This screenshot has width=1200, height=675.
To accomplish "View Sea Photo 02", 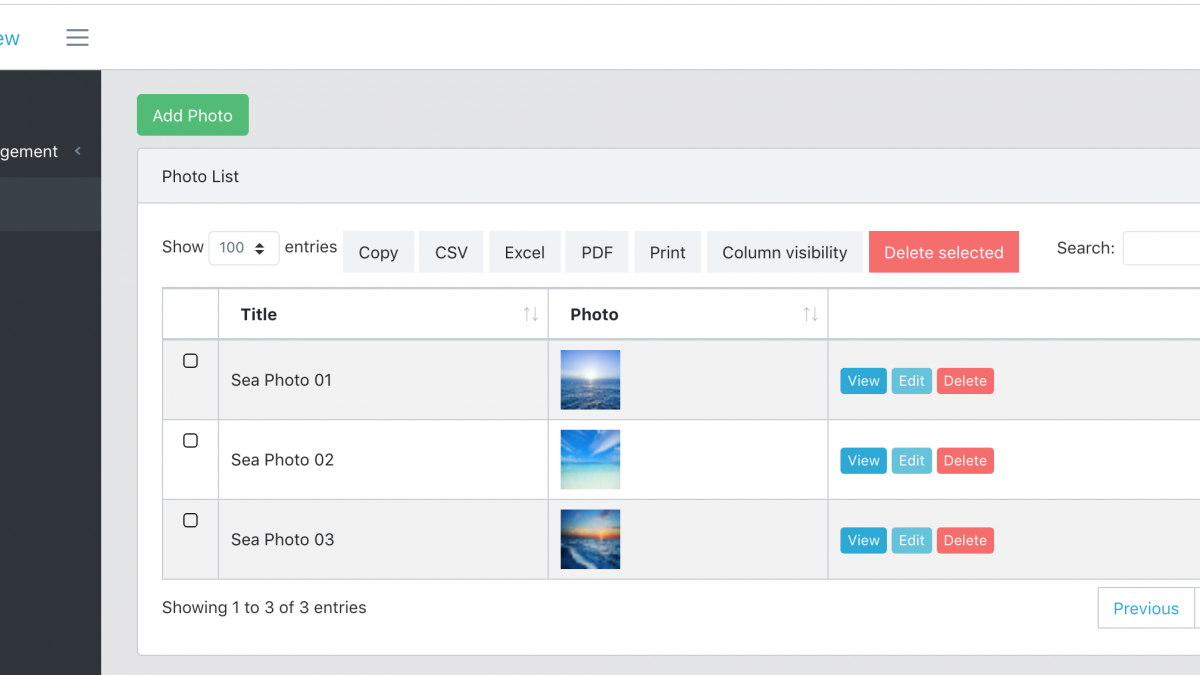I will tap(864, 461).
